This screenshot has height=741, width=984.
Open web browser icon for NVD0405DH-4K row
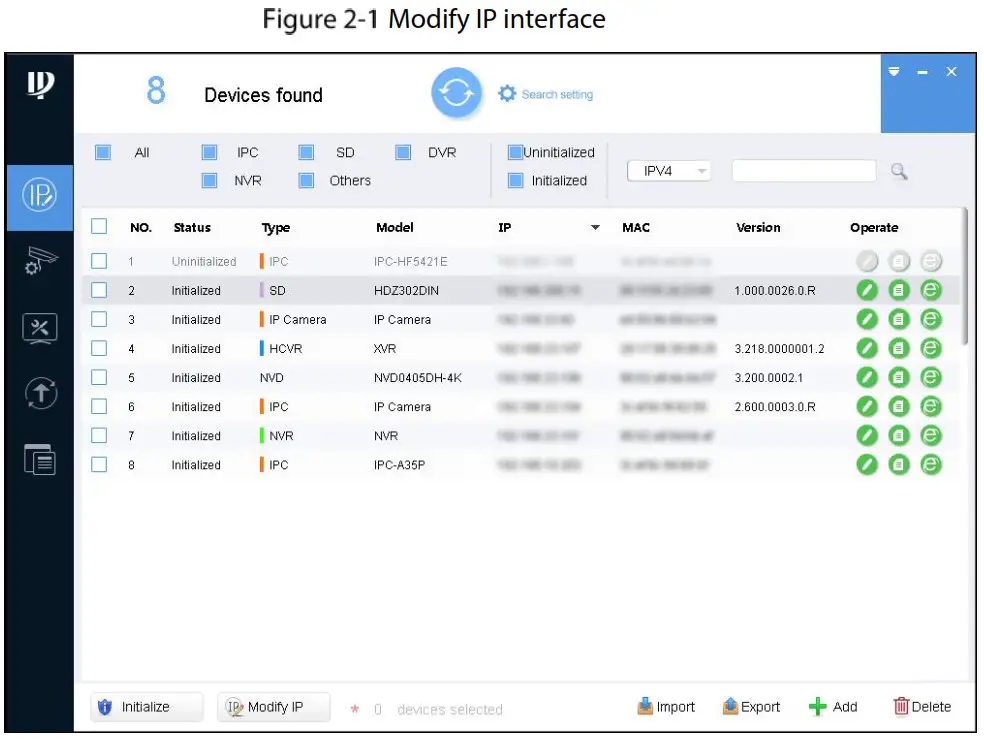pos(931,377)
